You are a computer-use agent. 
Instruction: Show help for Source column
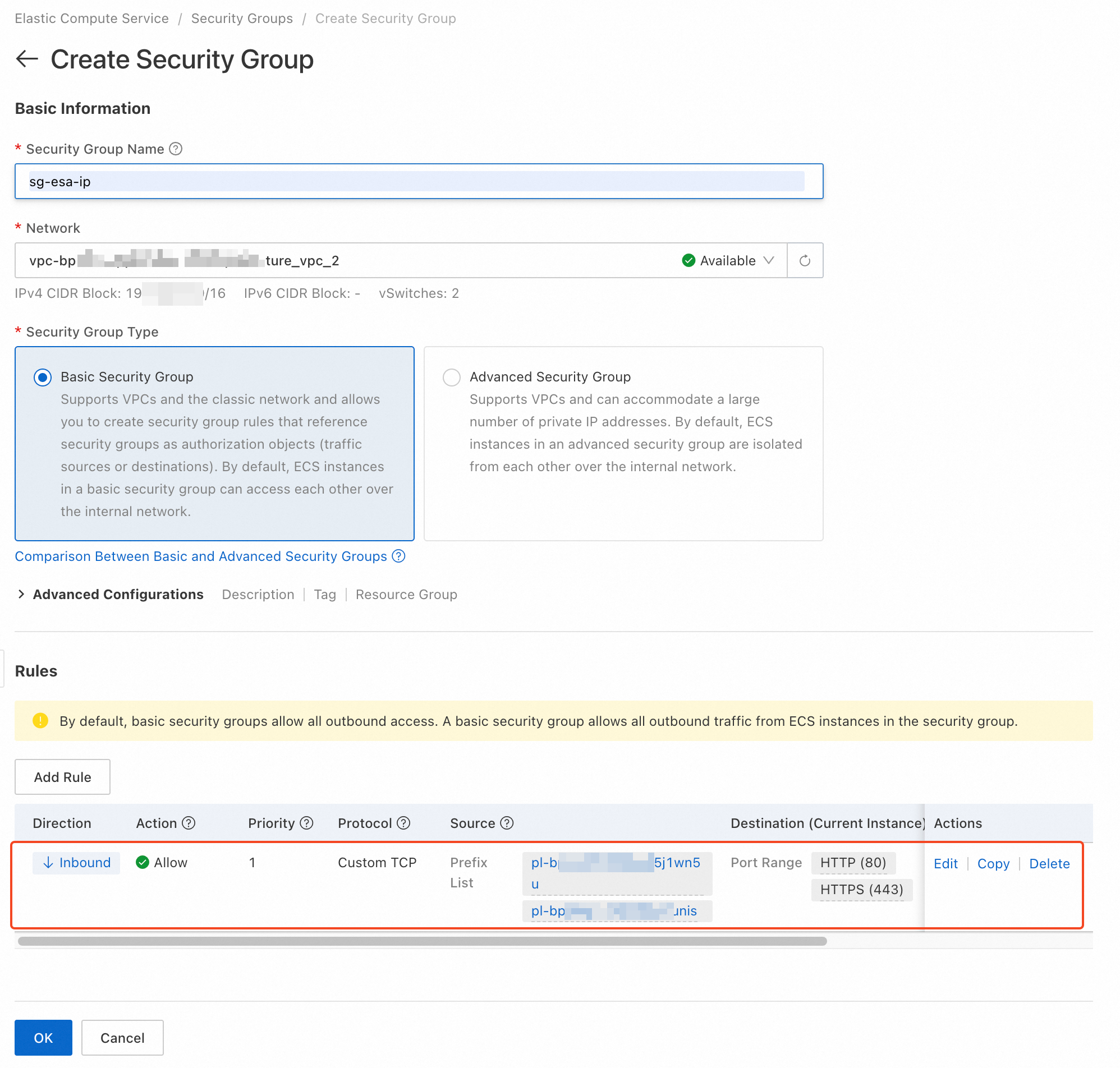(507, 823)
